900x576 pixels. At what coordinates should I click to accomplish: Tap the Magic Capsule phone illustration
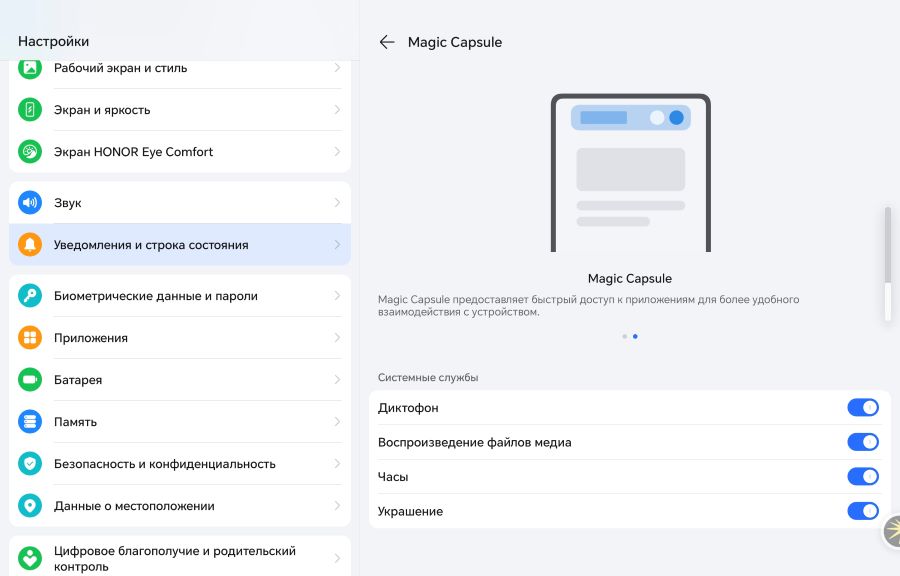[x=630, y=172]
